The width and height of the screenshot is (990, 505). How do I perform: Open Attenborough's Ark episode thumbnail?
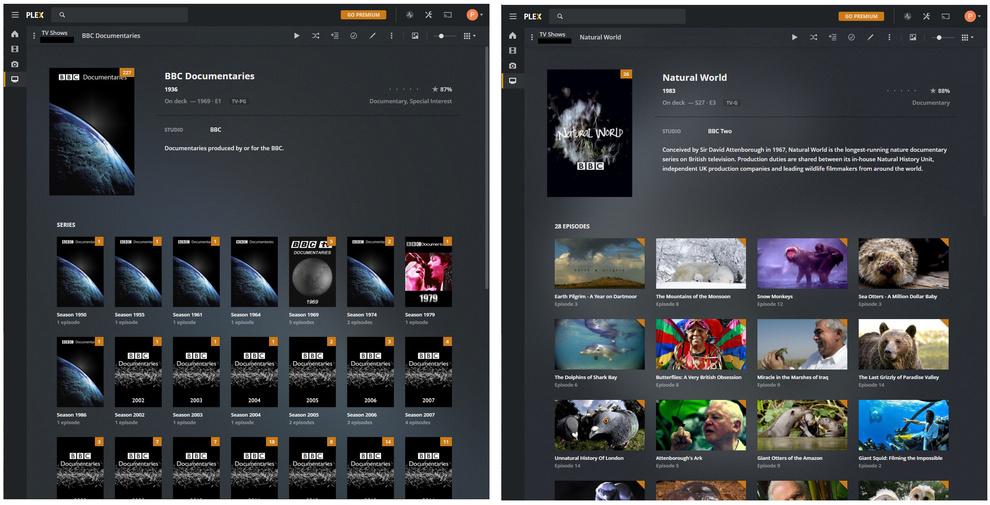point(701,425)
